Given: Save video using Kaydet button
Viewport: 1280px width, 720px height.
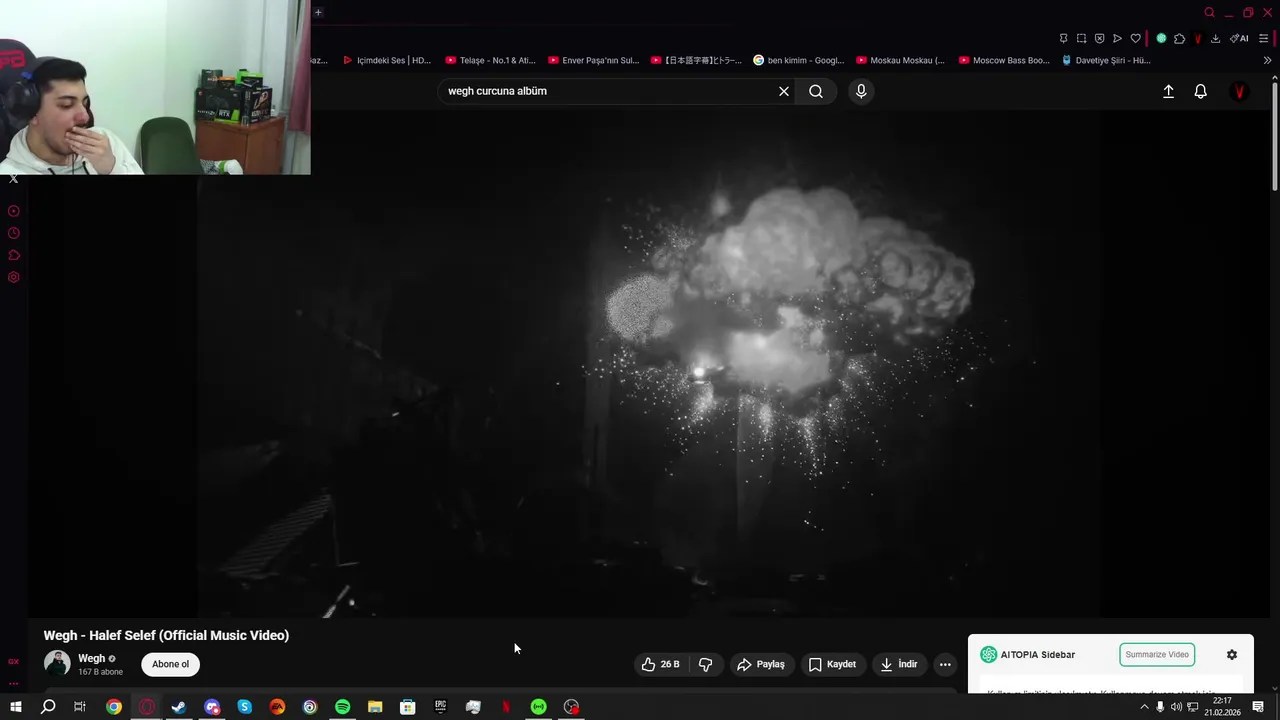Looking at the screenshot, I should click(832, 664).
